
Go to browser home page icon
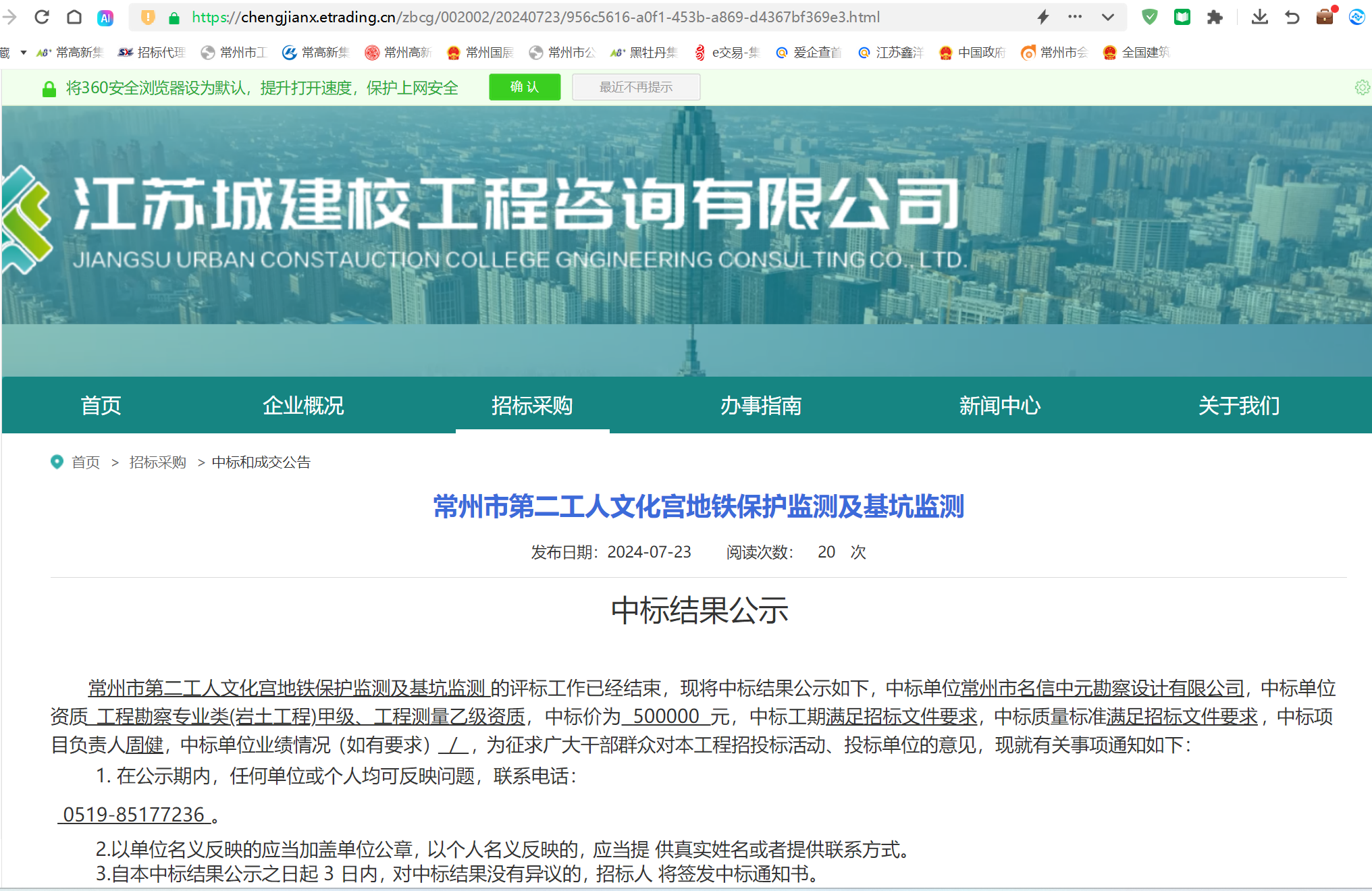[x=74, y=17]
